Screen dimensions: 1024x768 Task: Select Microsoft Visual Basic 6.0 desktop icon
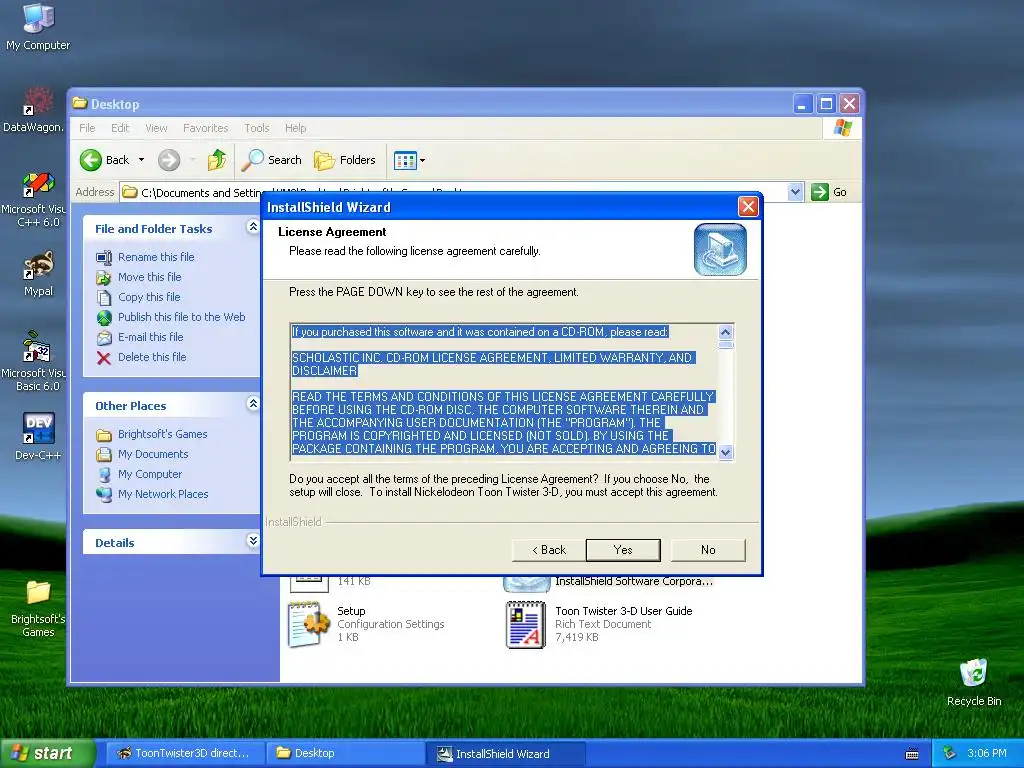(x=34, y=362)
